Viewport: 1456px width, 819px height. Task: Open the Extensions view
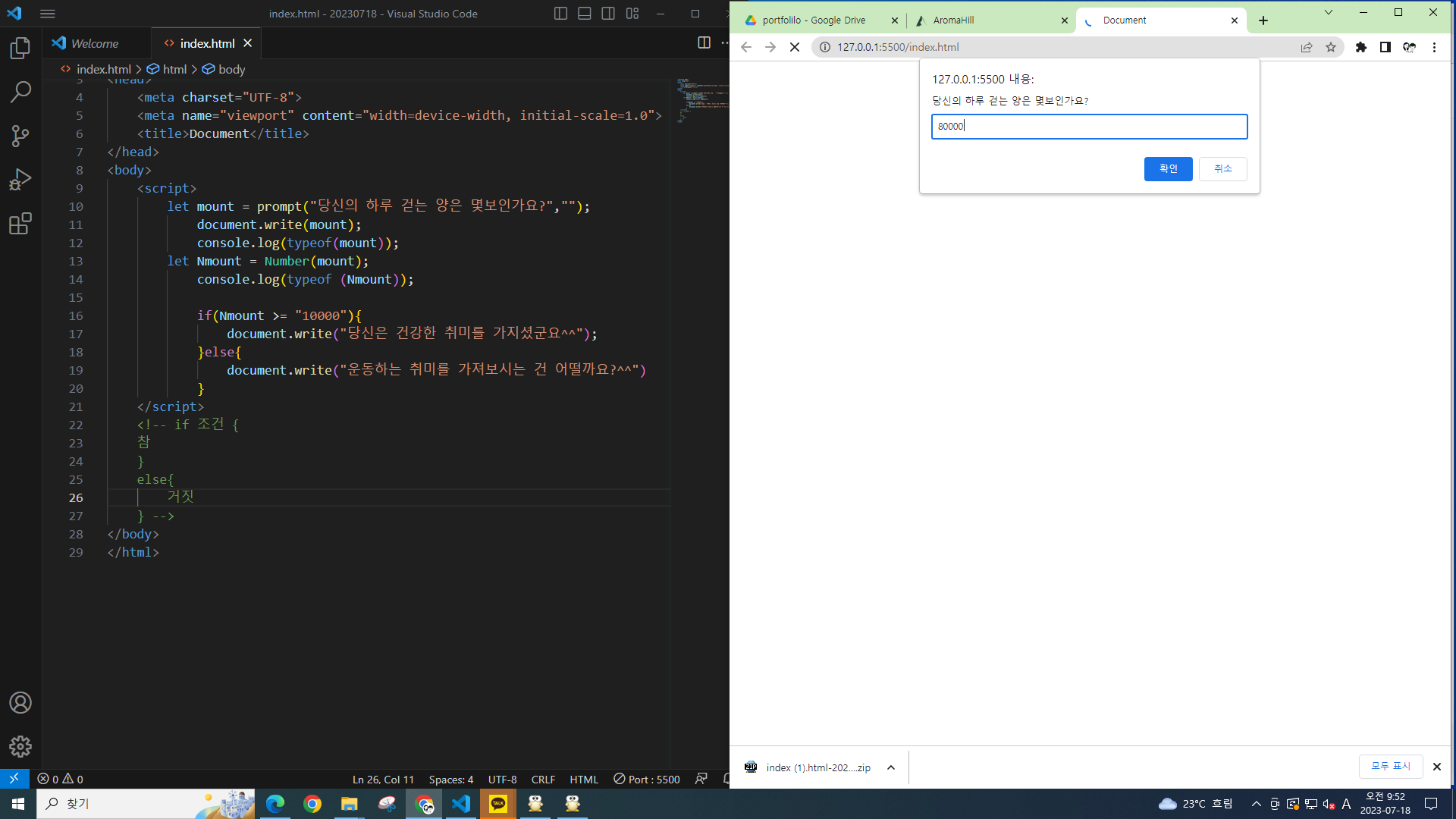point(20,224)
